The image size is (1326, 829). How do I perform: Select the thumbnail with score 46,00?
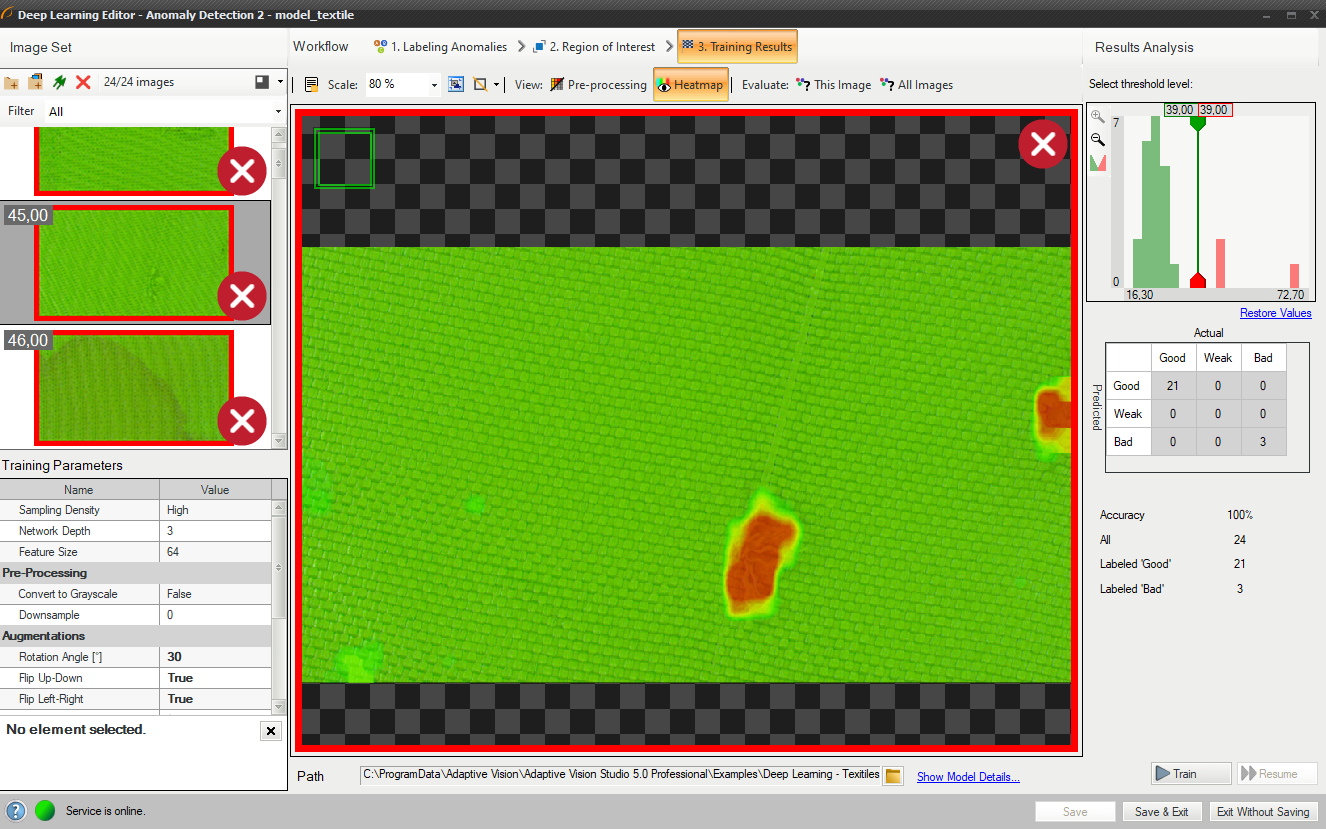tap(135, 388)
